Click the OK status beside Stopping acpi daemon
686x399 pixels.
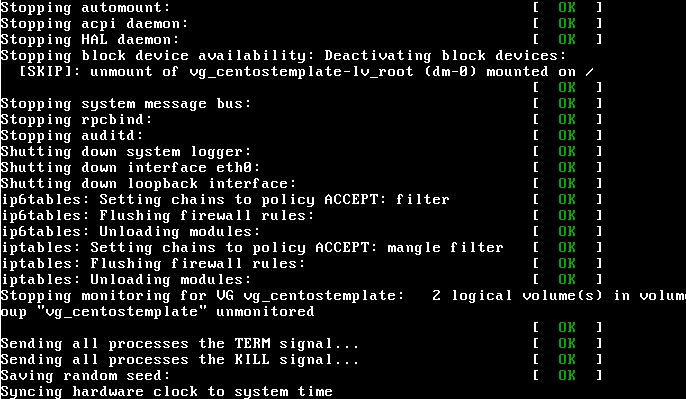pos(567,23)
